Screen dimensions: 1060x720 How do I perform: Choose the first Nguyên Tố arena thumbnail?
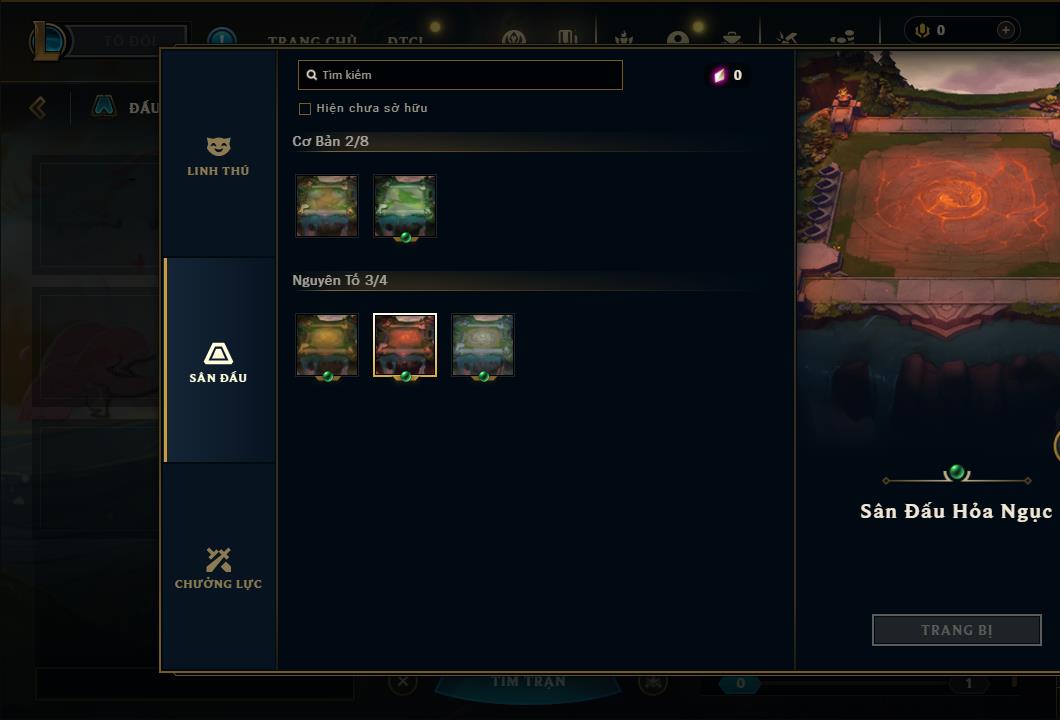327,345
